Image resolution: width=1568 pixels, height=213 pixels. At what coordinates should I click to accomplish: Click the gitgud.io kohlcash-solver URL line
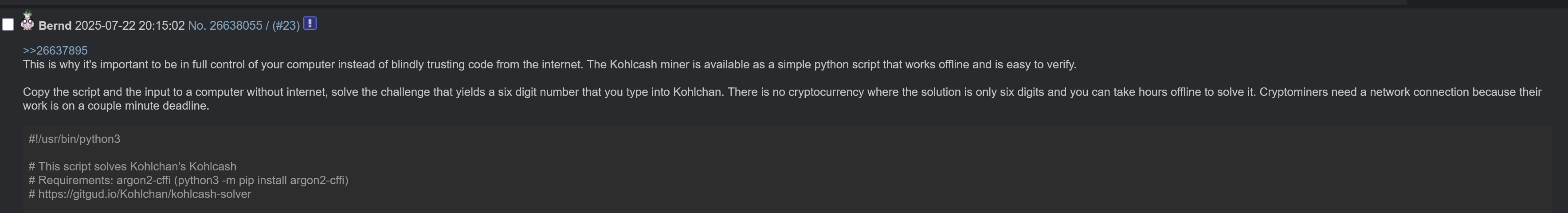139,194
